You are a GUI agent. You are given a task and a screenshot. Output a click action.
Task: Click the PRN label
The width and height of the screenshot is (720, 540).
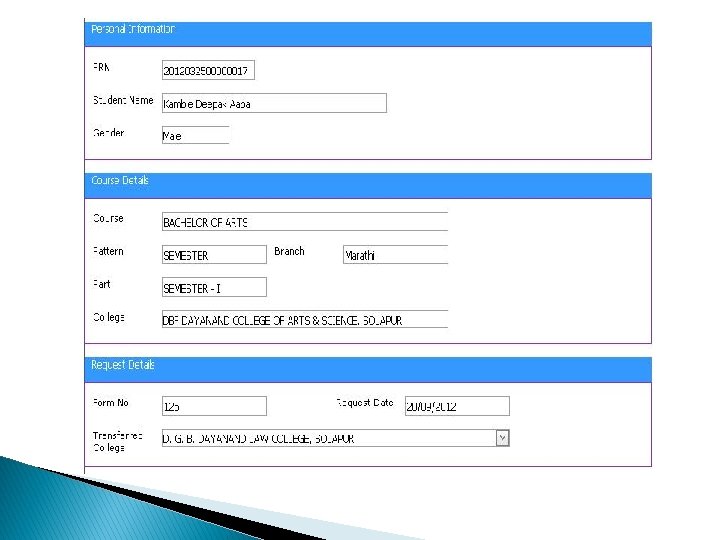pyautogui.click(x=101, y=67)
